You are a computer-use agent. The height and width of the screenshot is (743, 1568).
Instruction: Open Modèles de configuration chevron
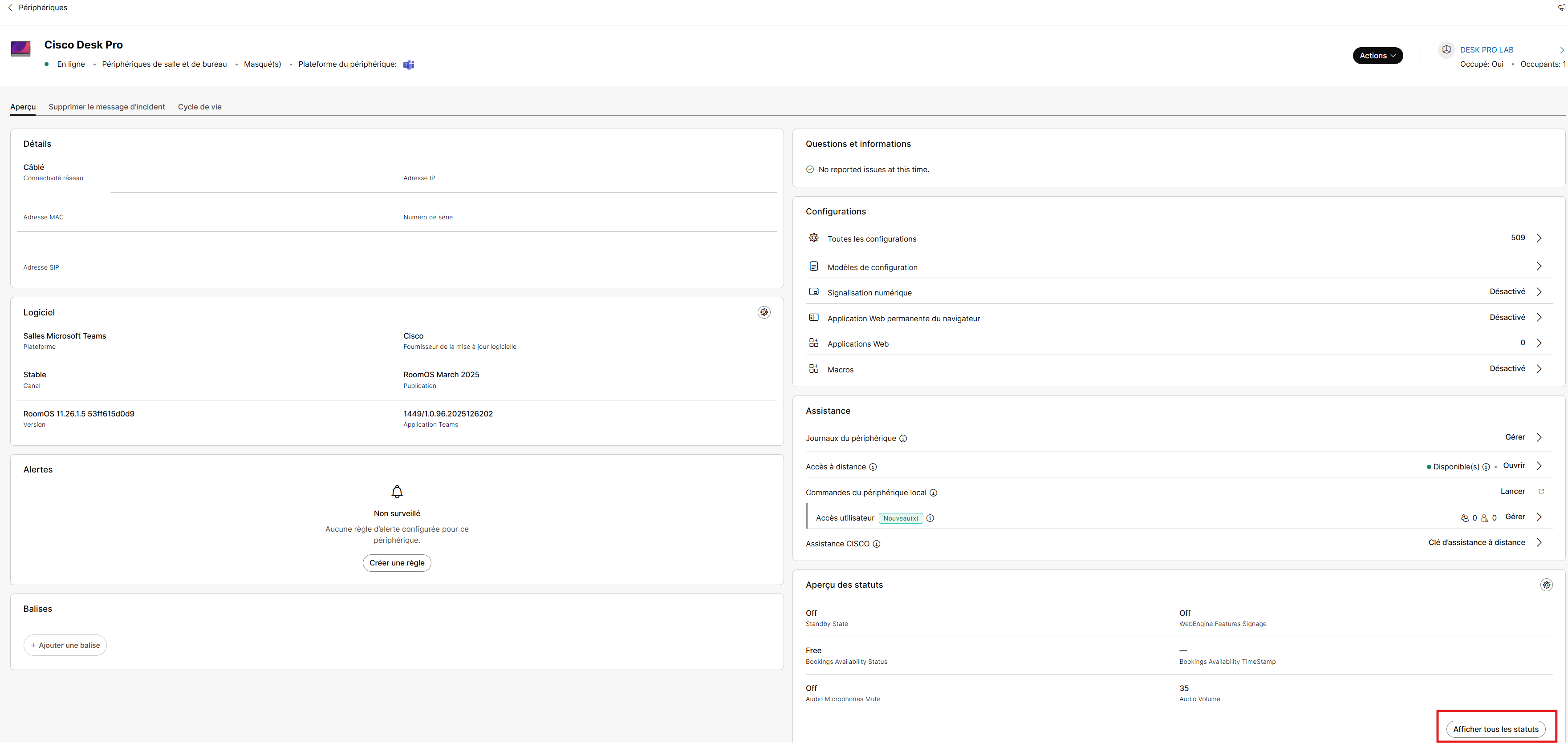point(1539,267)
